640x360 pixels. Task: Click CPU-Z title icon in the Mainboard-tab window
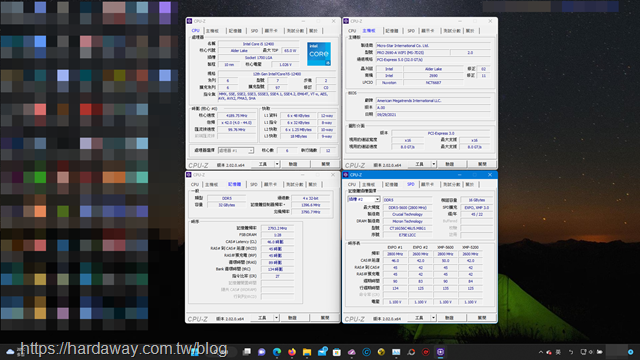(346, 21)
